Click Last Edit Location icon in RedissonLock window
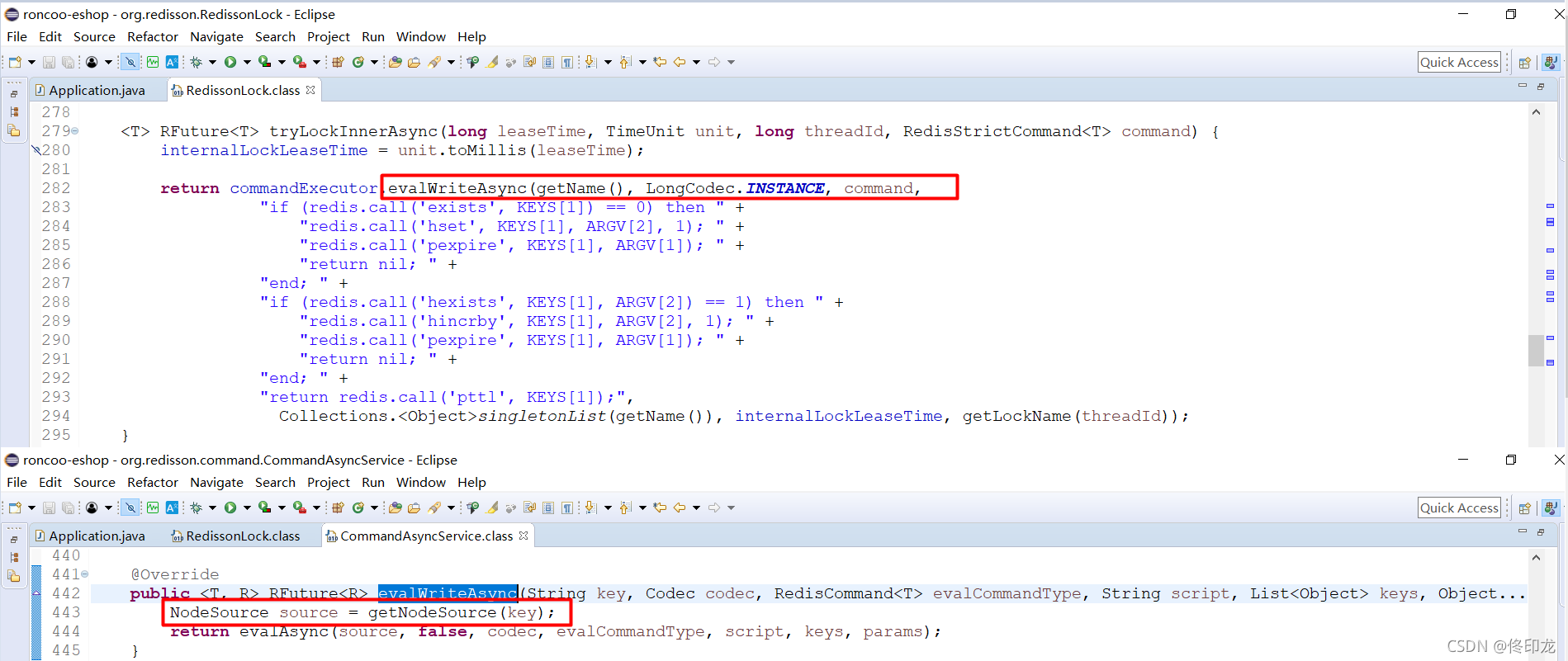1568x661 pixels. point(659,62)
